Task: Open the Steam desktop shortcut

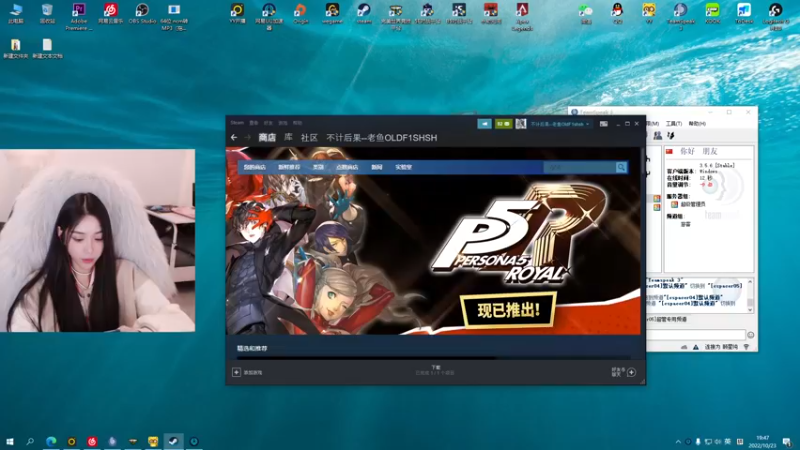Action: [x=364, y=14]
